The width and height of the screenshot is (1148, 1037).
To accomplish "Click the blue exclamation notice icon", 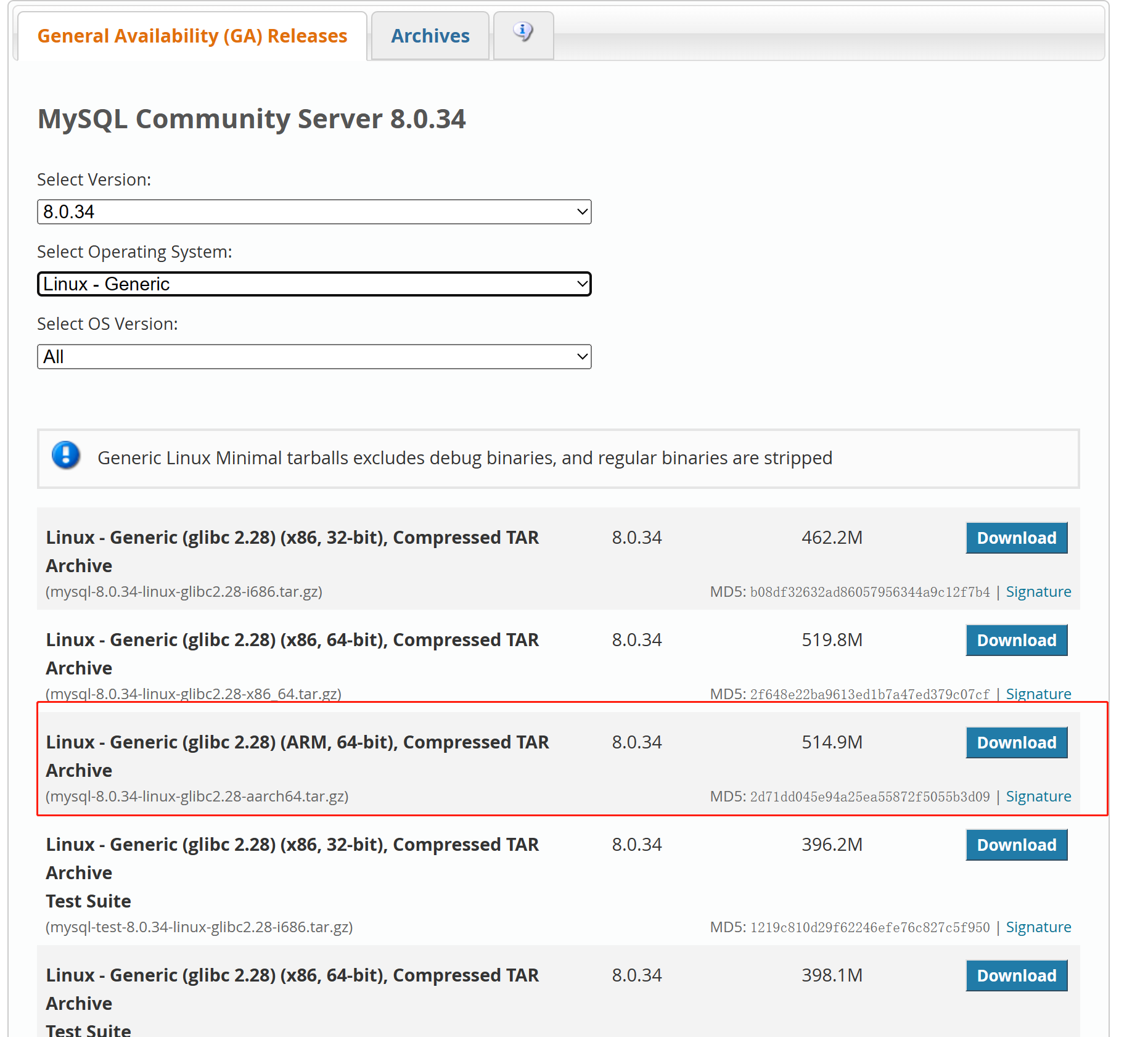I will tap(66, 456).
